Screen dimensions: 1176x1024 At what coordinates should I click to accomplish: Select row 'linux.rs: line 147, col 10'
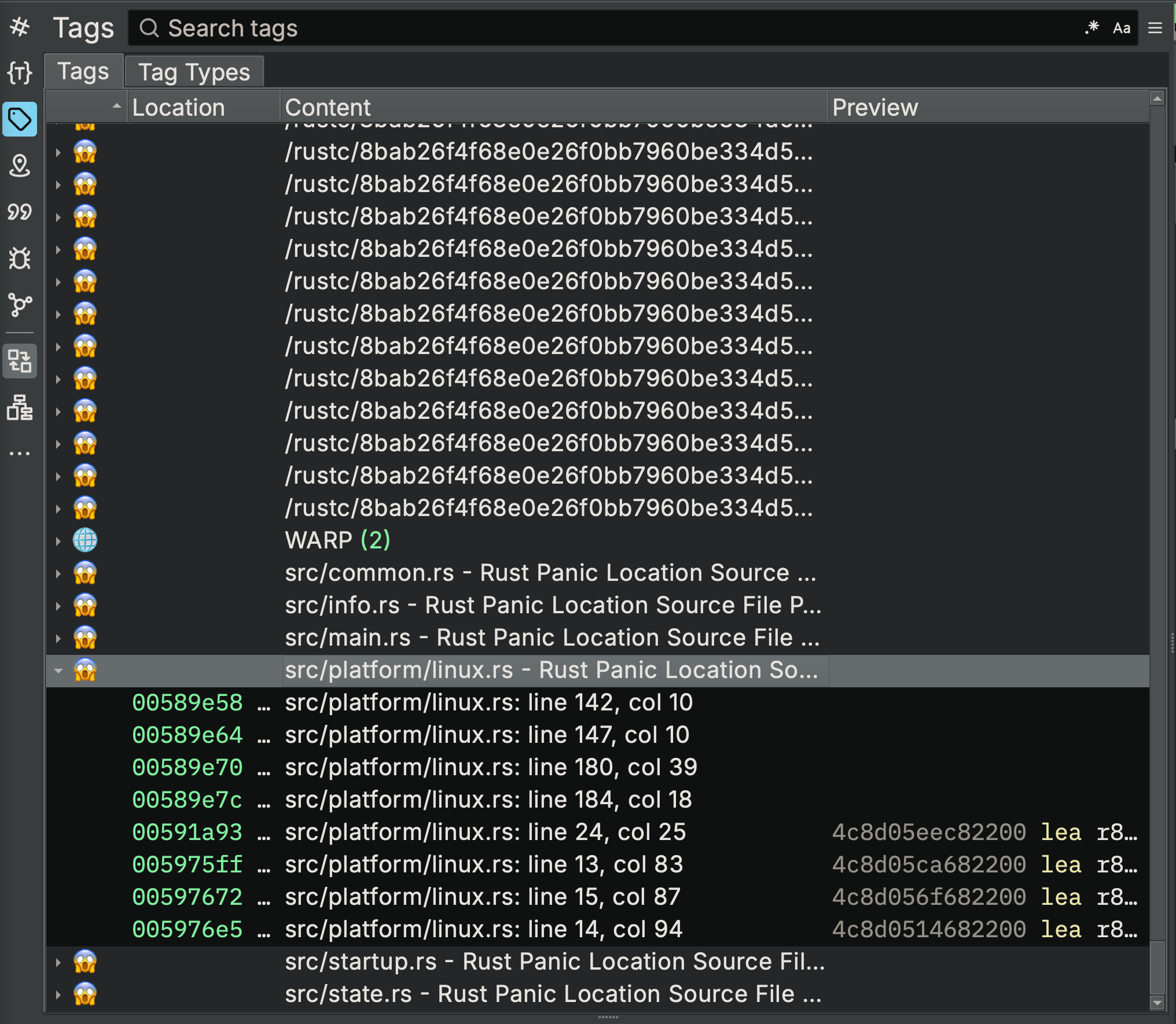coord(598,735)
